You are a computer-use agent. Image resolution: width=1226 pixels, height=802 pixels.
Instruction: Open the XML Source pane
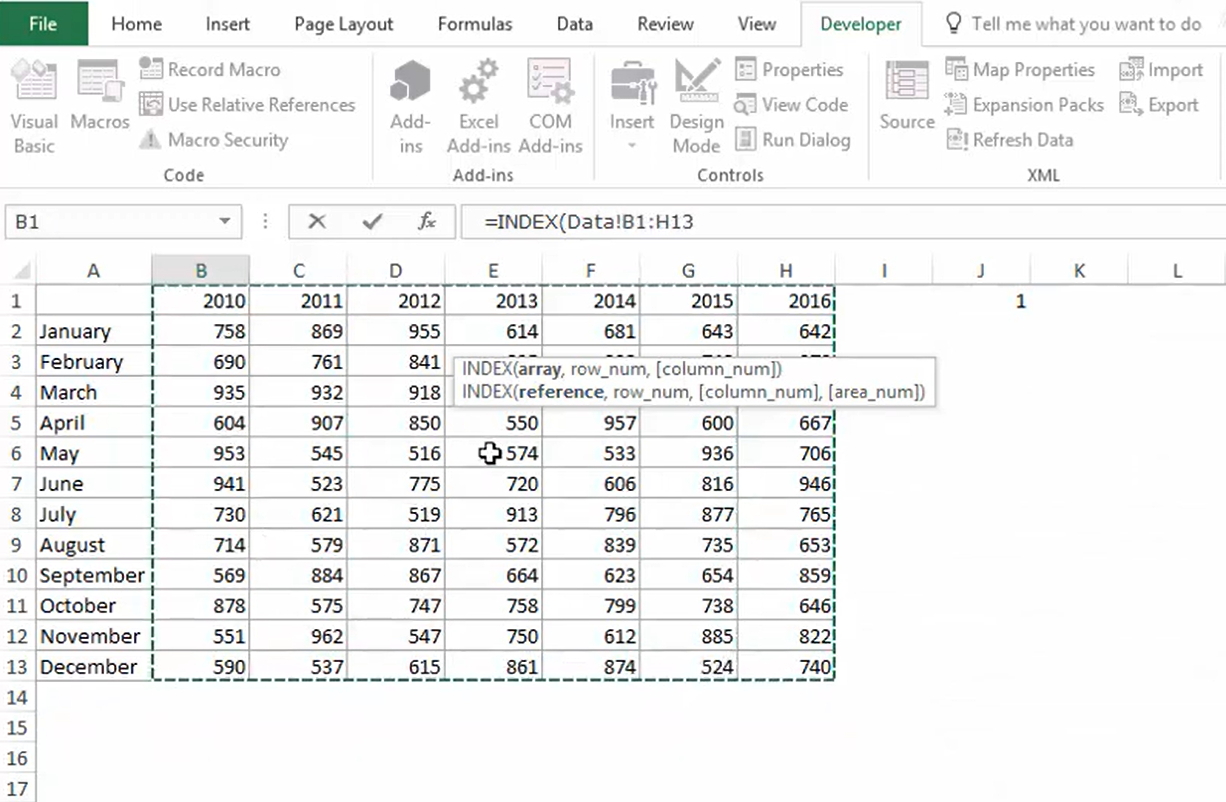906,96
